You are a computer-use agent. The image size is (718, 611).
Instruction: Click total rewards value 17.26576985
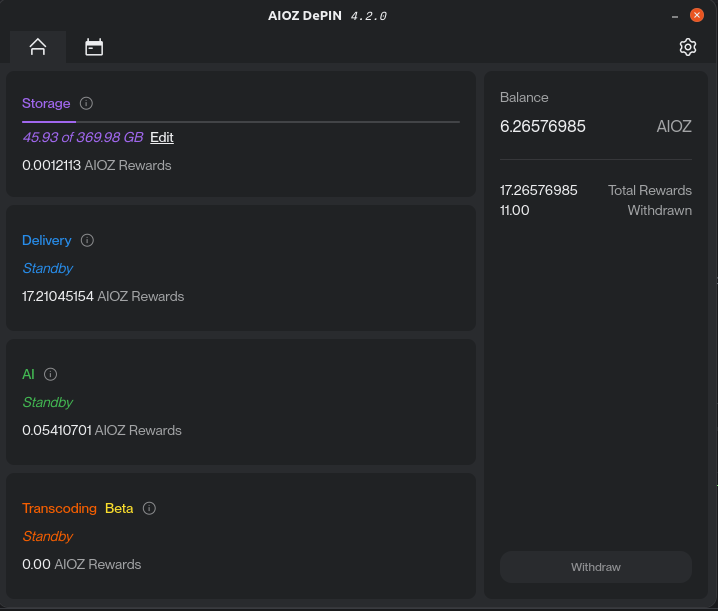coord(538,191)
